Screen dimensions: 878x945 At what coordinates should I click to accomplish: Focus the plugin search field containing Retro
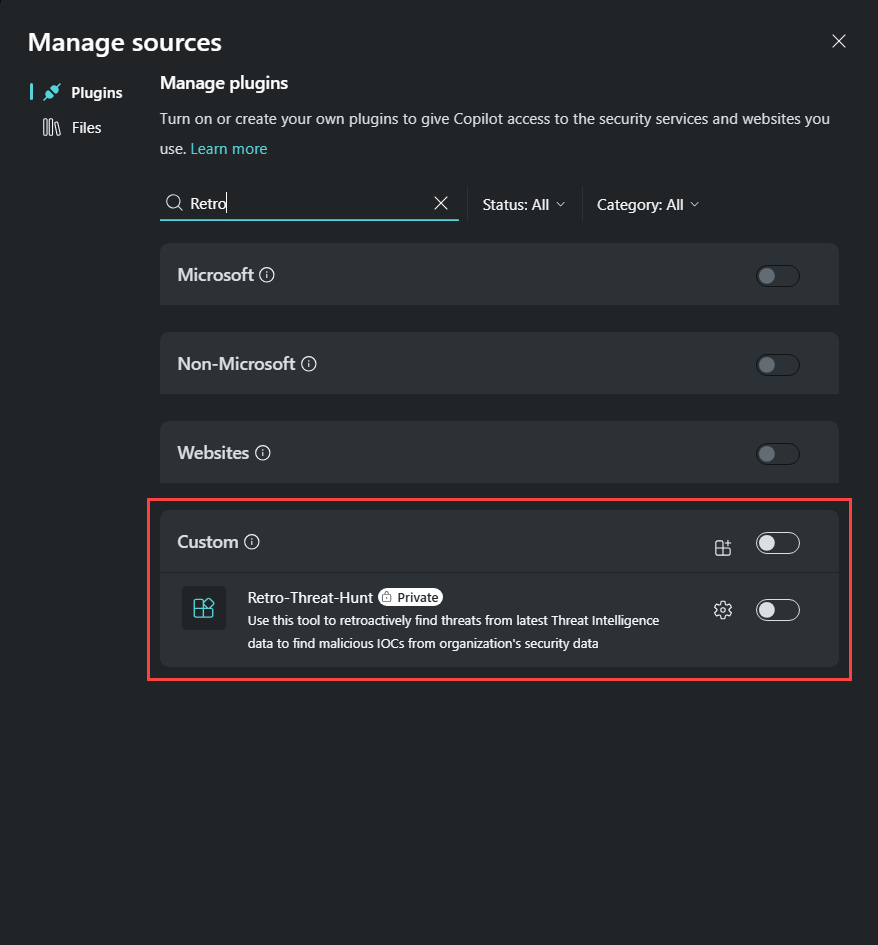pos(309,204)
